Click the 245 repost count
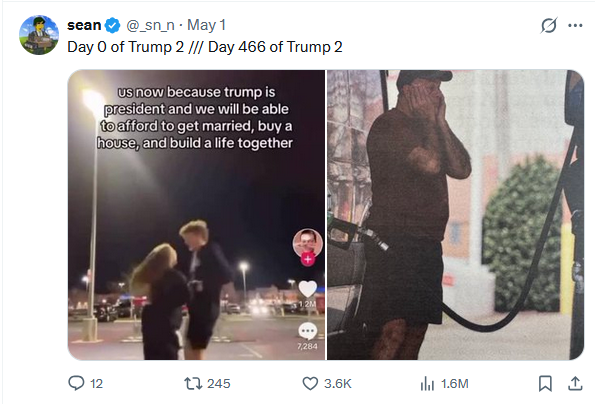Screen dimensions: 595x404 pos(219,384)
